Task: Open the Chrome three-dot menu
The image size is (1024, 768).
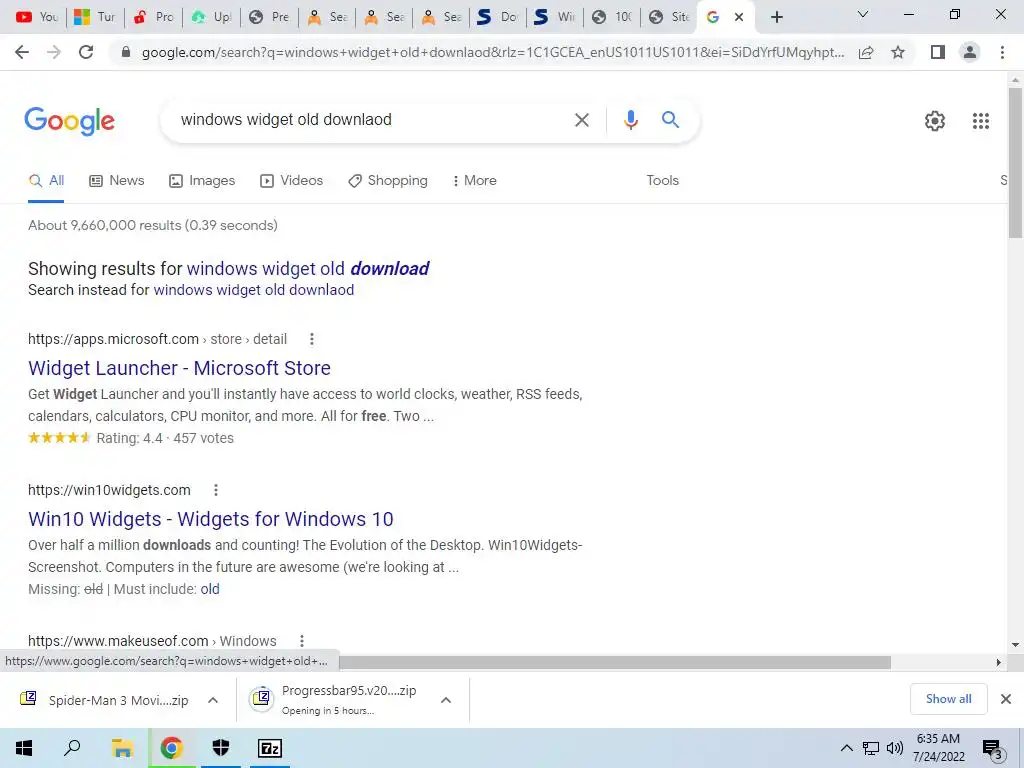Action: (1002, 52)
